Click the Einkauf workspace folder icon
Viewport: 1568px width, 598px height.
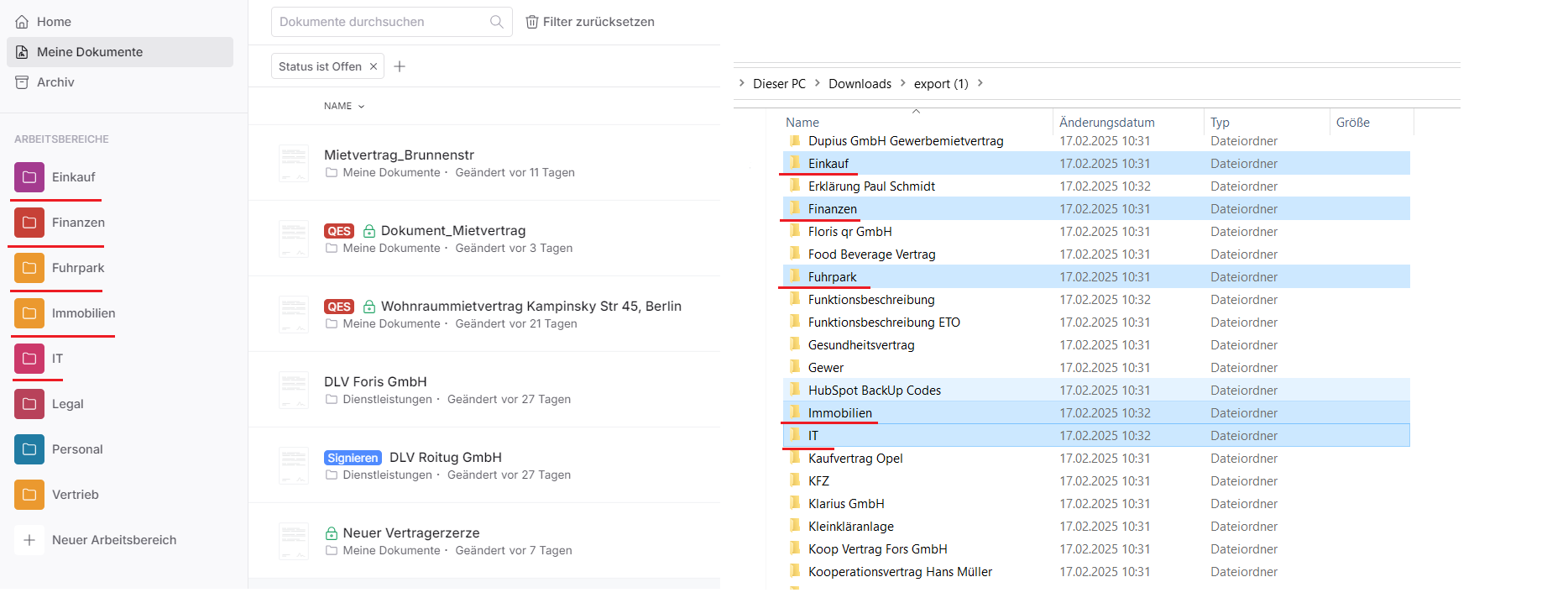[x=29, y=177]
